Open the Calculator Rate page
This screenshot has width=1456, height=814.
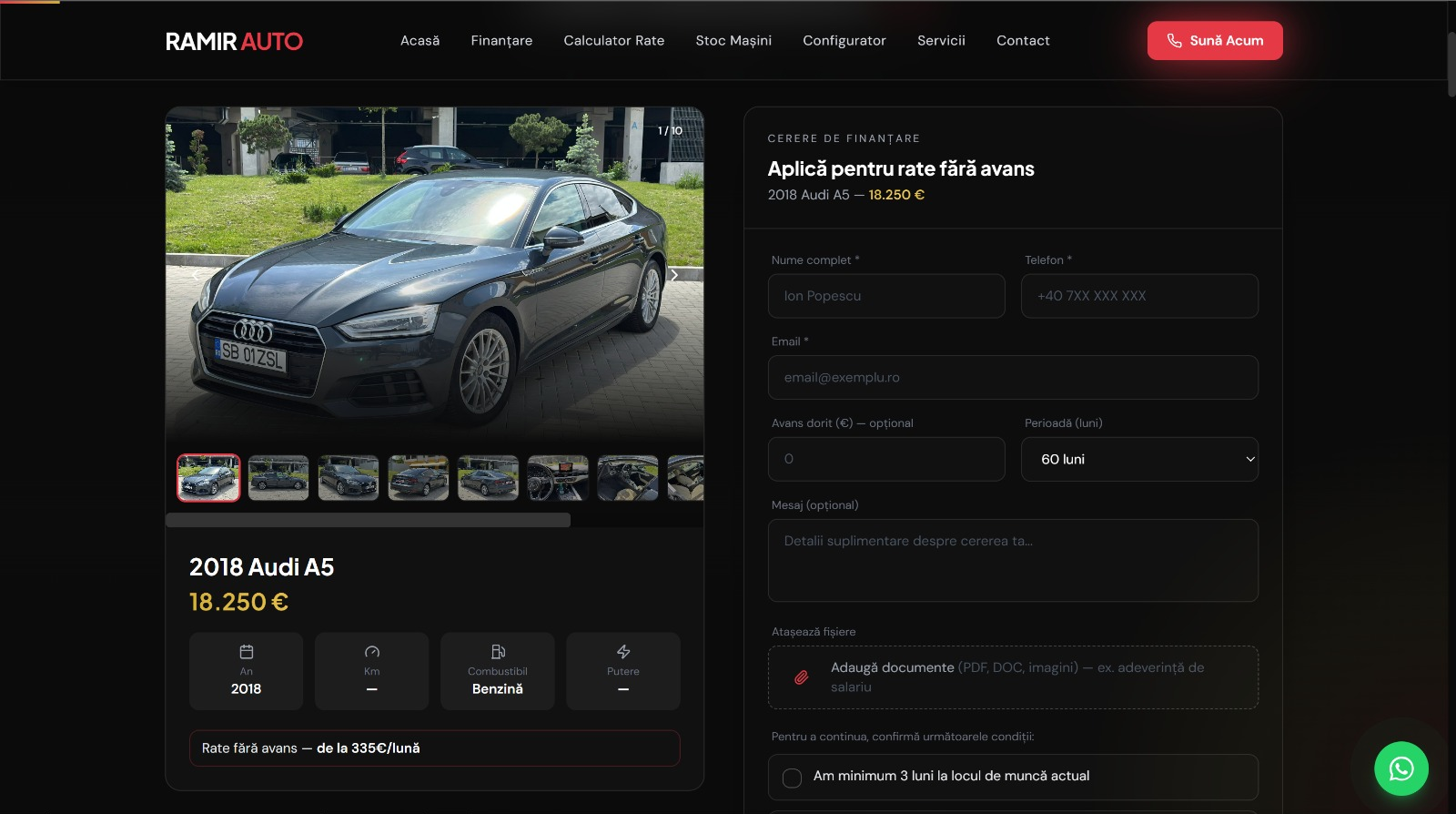pyautogui.click(x=614, y=40)
